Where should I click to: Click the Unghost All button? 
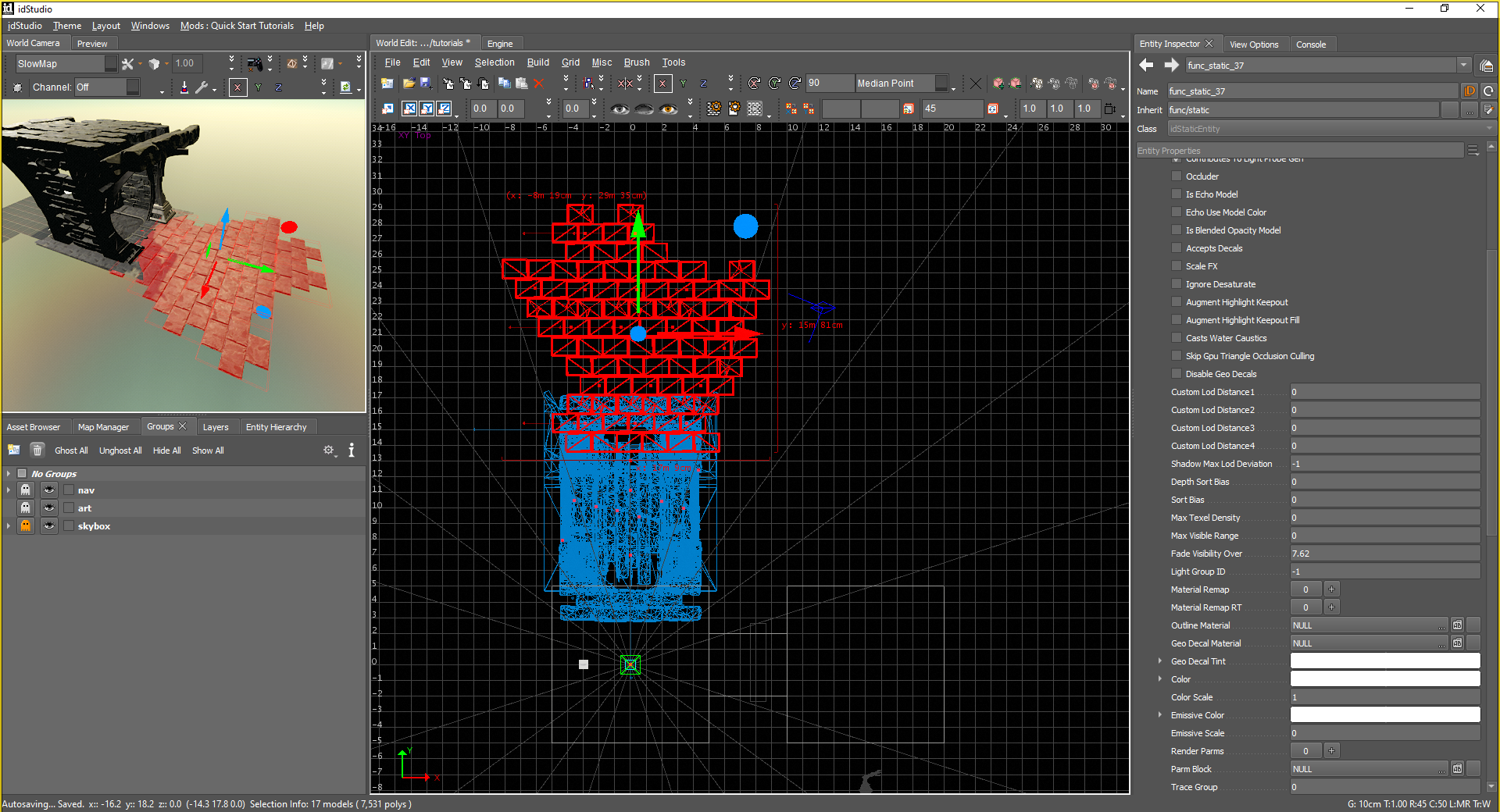point(120,451)
